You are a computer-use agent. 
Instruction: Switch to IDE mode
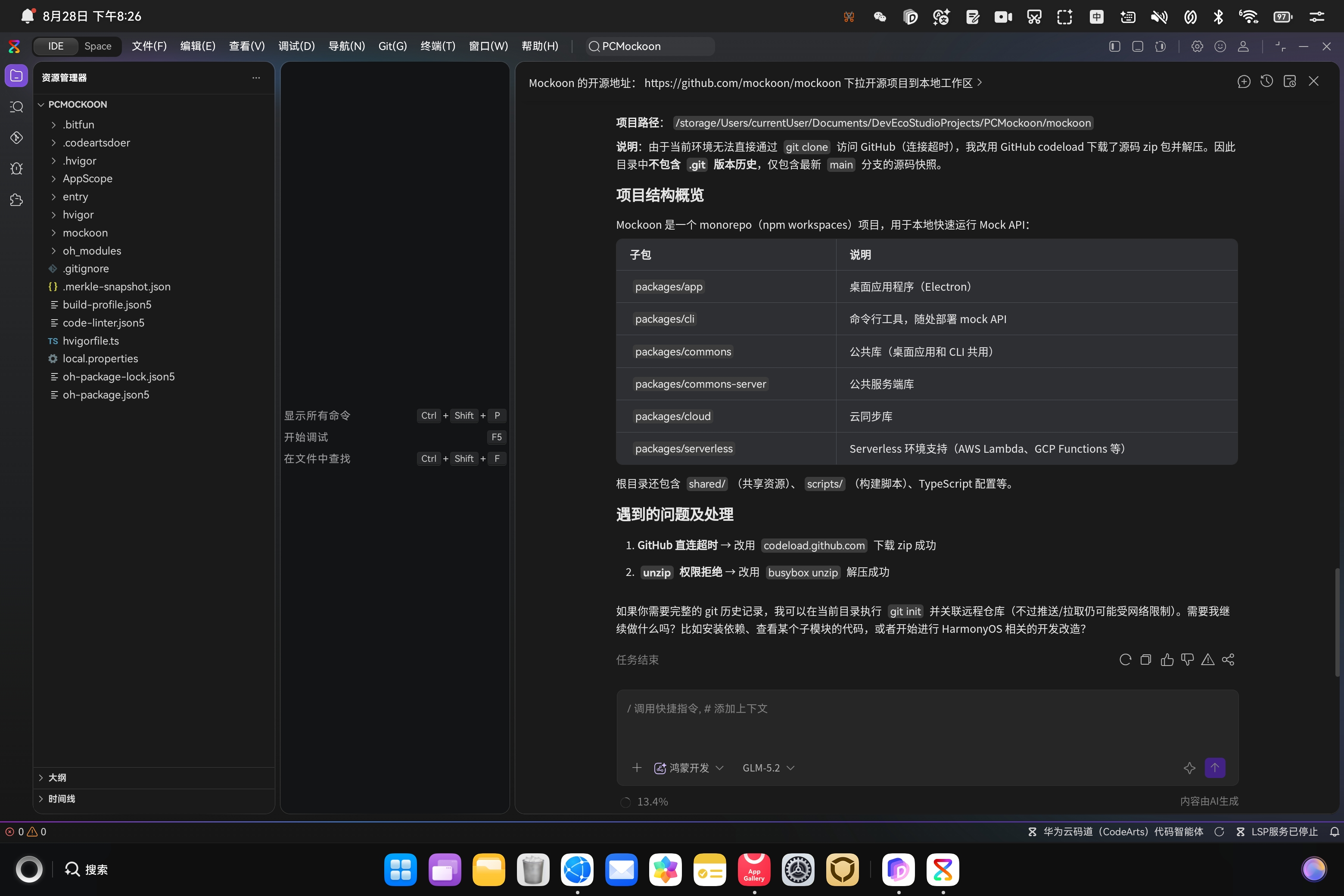56,46
